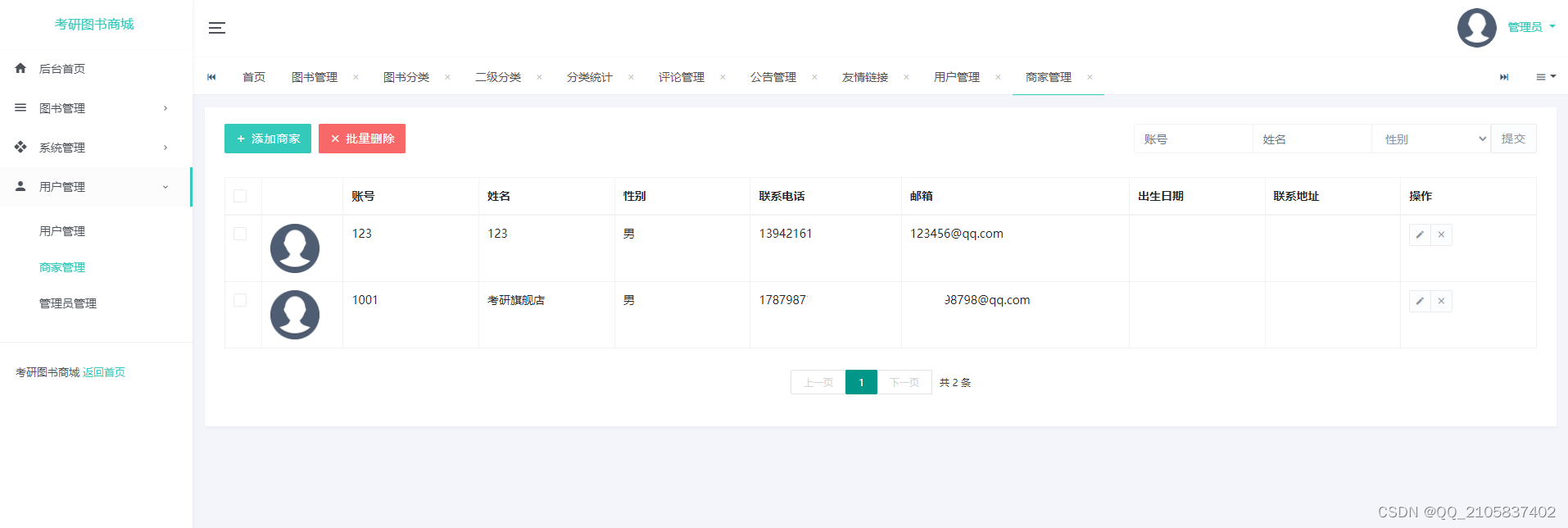Click the 上一页 pagination button
This screenshot has height=528, width=1568.
(818, 382)
